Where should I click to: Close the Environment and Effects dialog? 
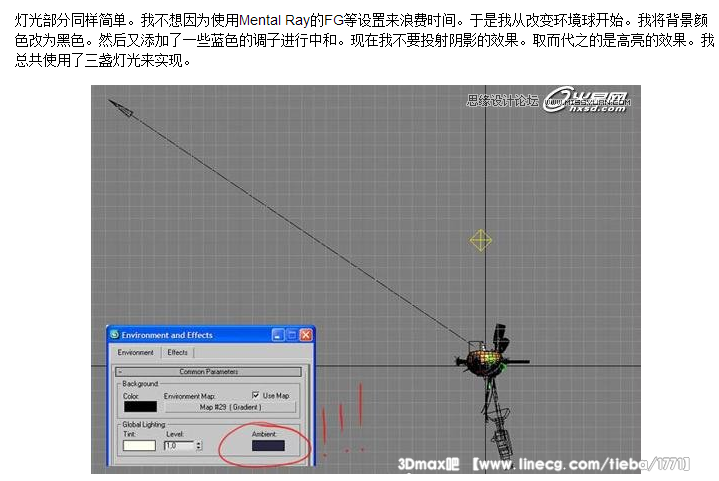(x=306, y=335)
